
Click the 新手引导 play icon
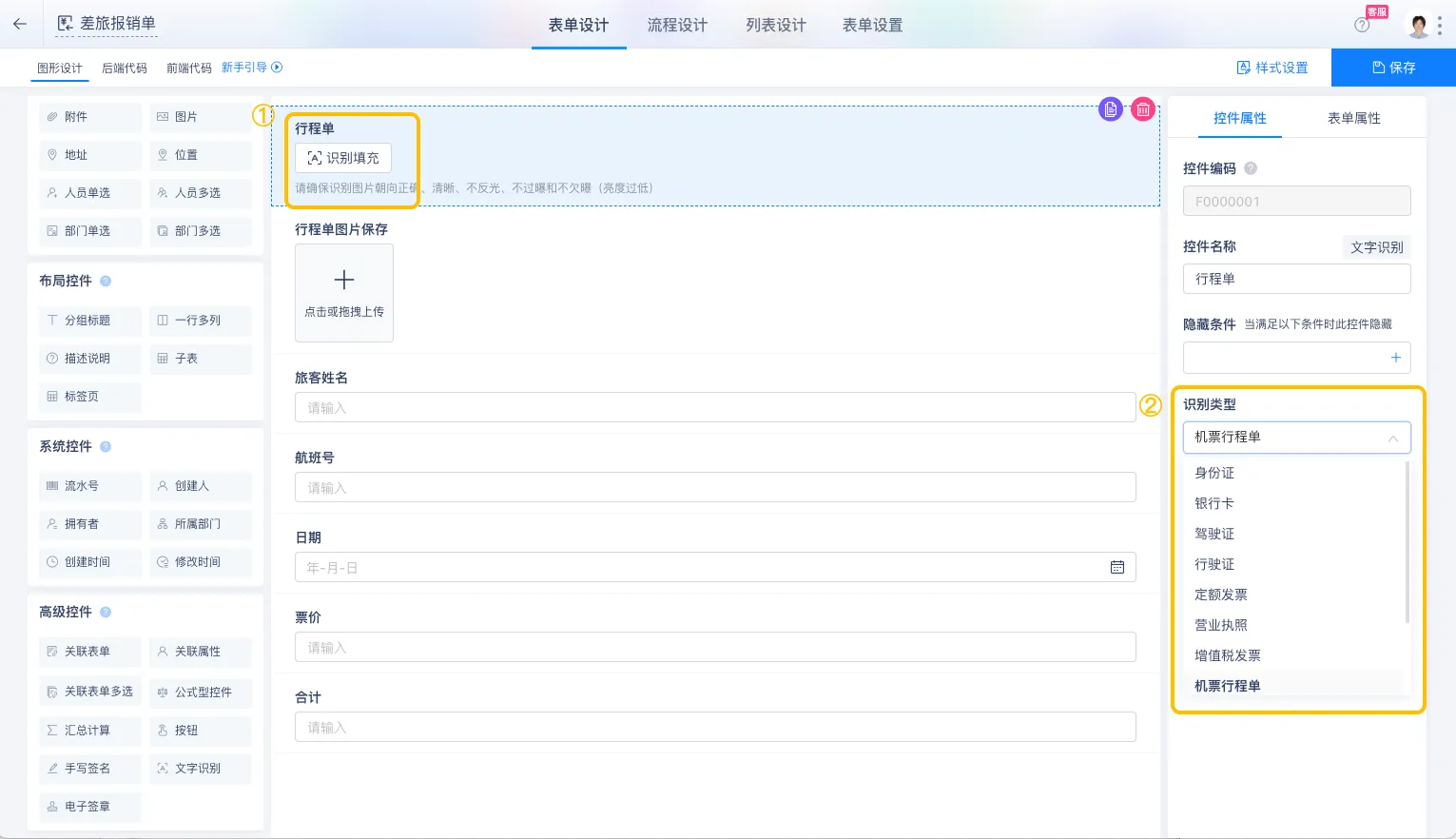(x=277, y=68)
